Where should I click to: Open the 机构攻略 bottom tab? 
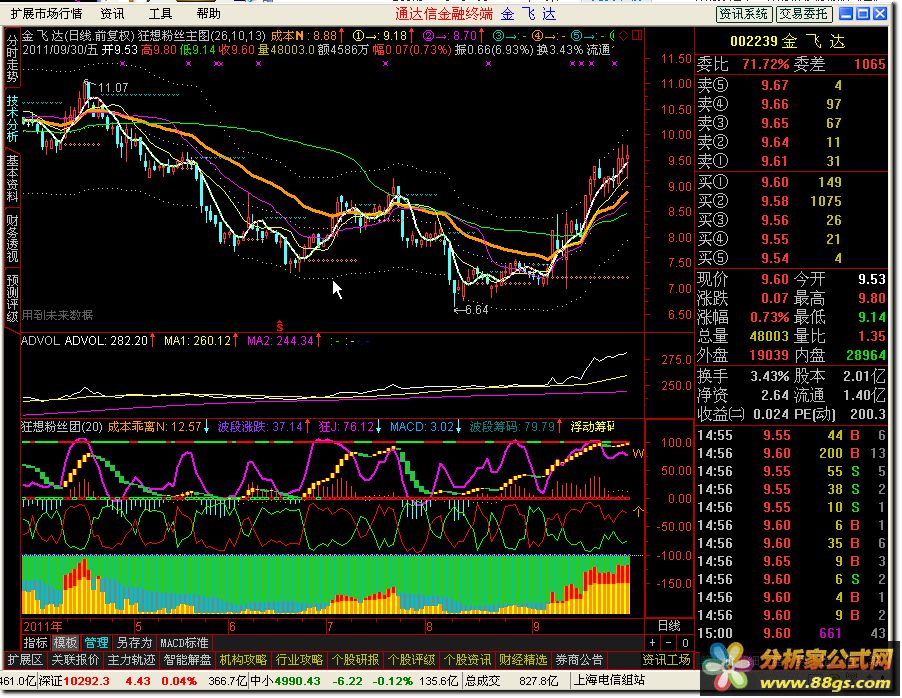pyautogui.click(x=243, y=659)
